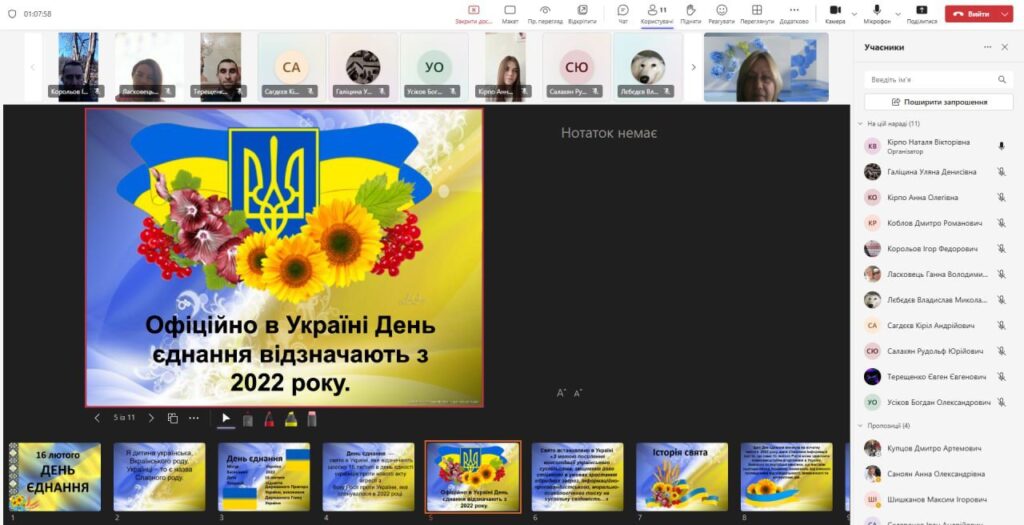The image size is (1024, 525).
Task: Select the red pen annotation tool
Action: pyautogui.click(x=268, y=418)
